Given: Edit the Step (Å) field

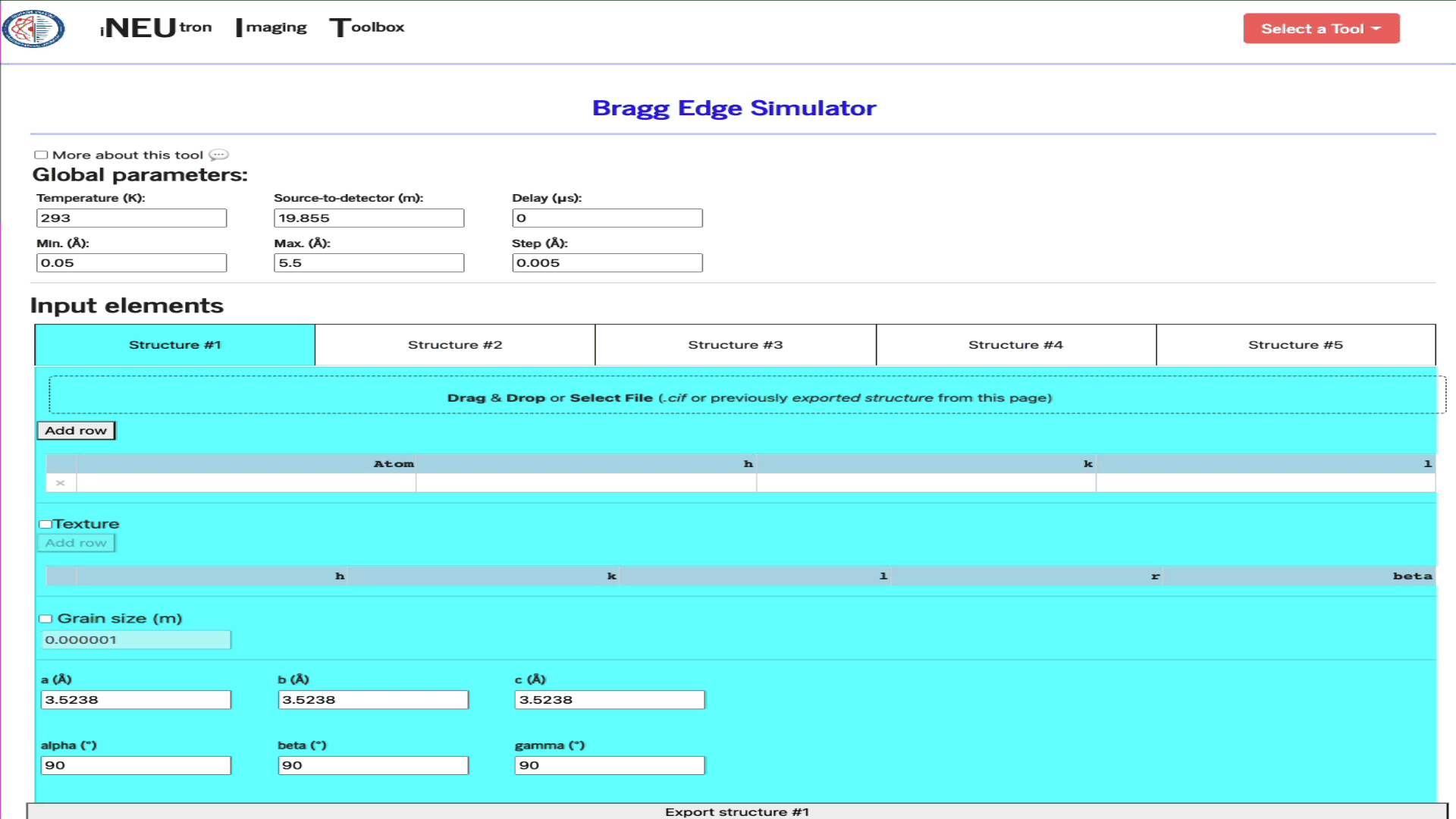Looking at the screenshot, I should (x=607, y=263).
